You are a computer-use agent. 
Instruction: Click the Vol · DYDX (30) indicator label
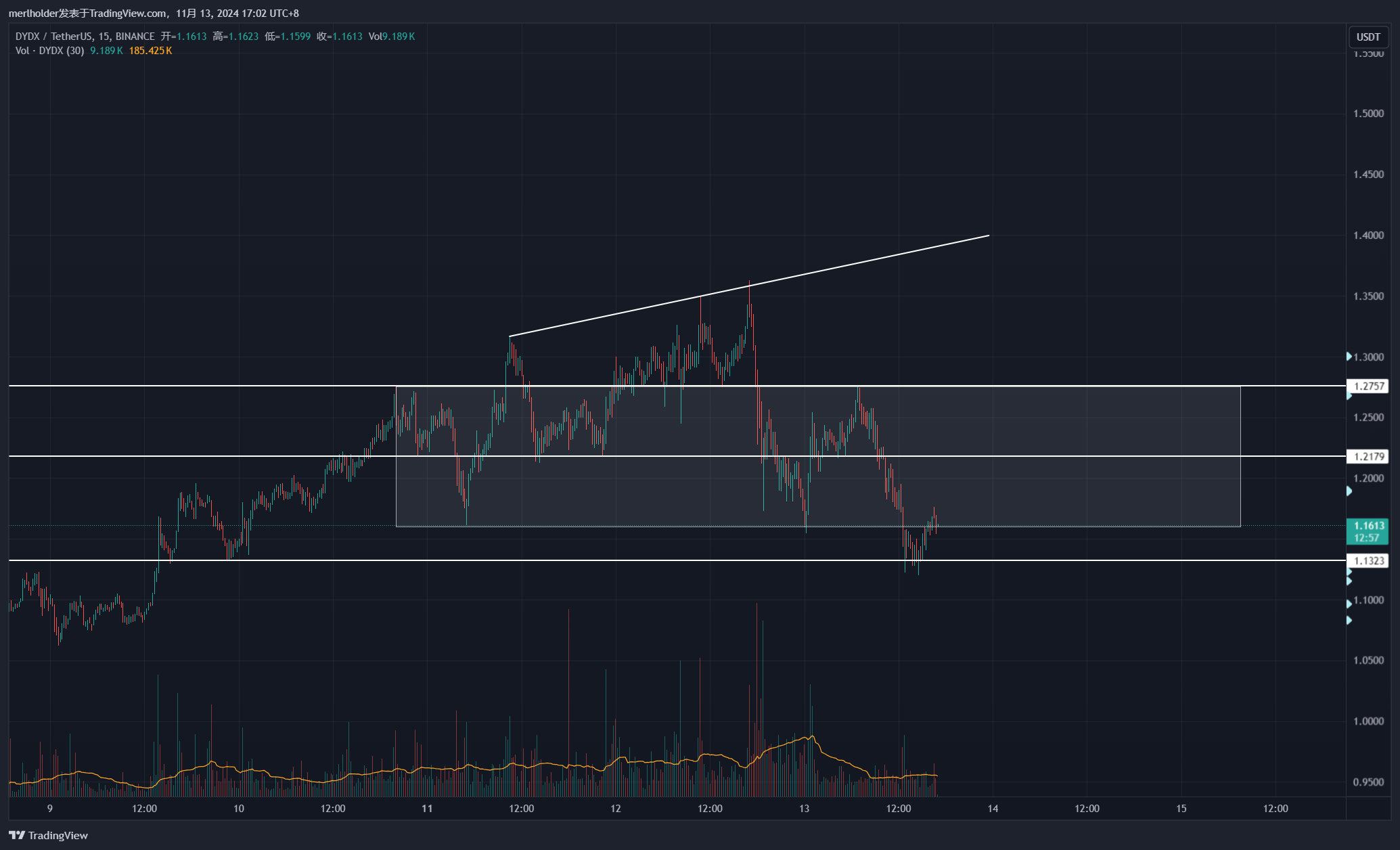point(49,51)
